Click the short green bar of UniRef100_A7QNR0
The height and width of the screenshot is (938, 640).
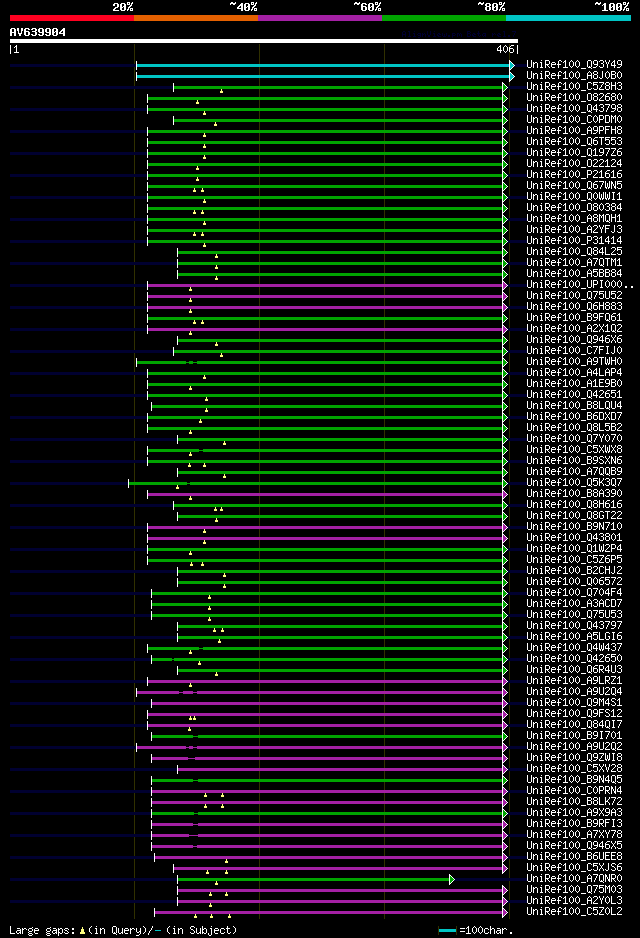click(314, 879)
